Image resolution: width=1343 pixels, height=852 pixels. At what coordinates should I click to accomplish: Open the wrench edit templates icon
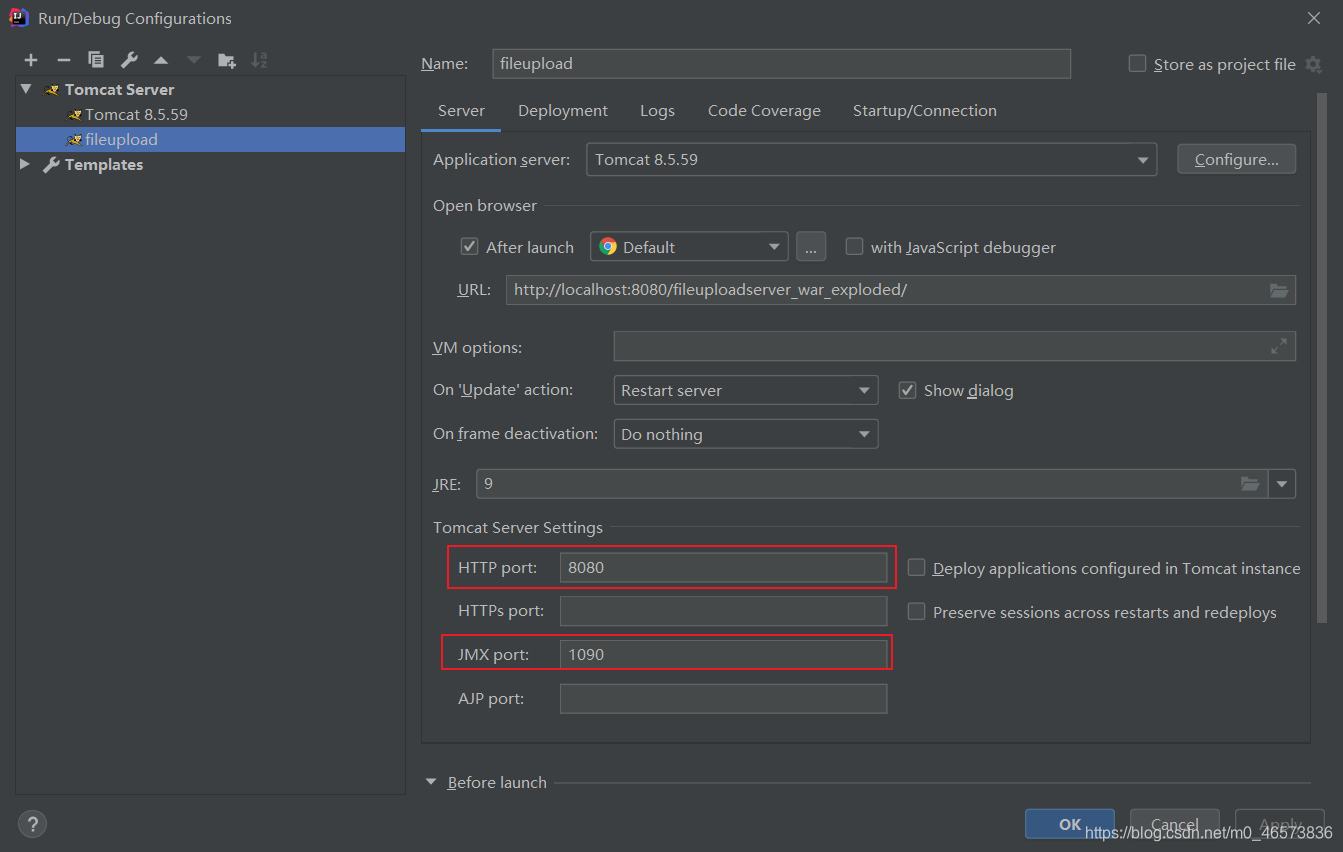click(129, 60)
